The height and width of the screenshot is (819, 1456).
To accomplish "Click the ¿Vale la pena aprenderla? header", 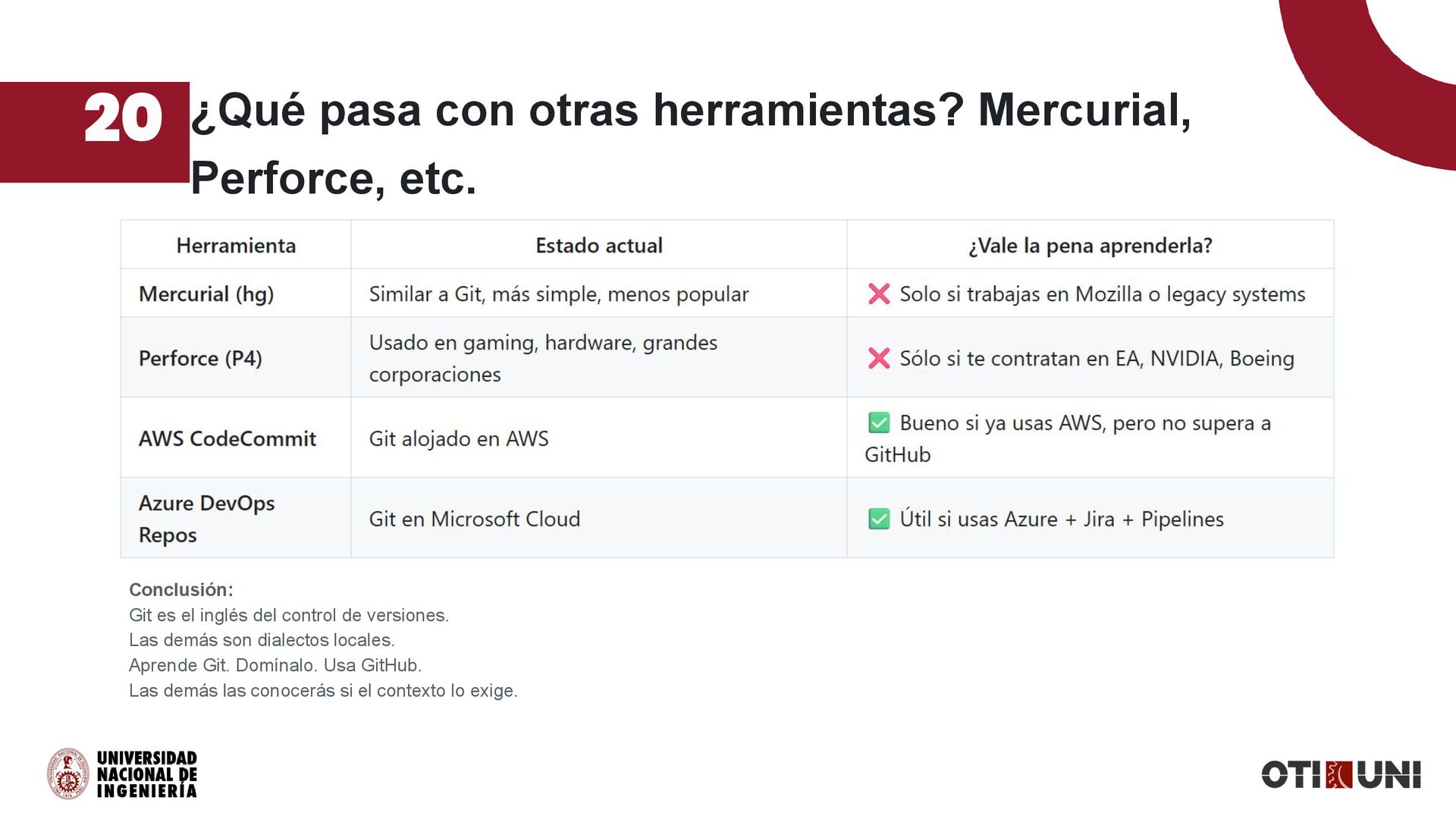I will (x=1090, y=246).
